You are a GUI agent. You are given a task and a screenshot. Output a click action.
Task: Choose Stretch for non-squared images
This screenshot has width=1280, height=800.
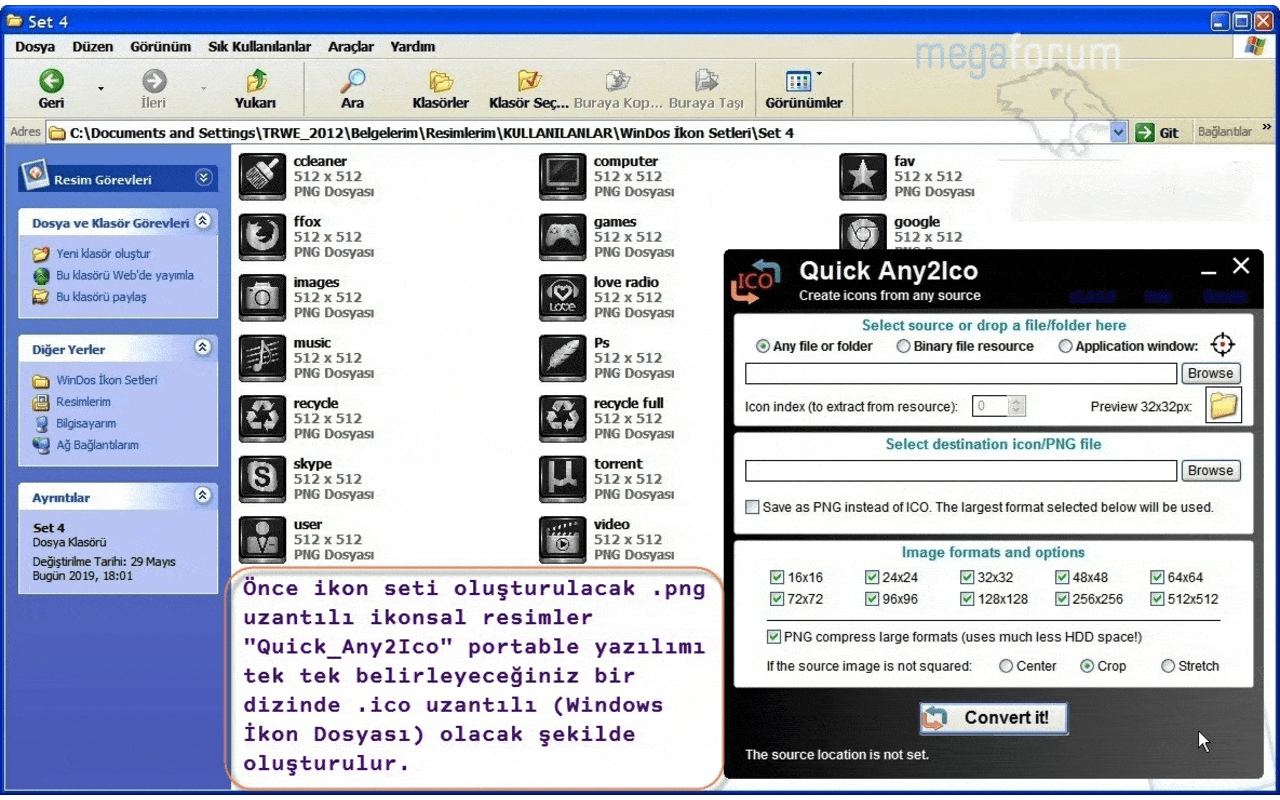pyautogui.click(x=1168, y=666)
